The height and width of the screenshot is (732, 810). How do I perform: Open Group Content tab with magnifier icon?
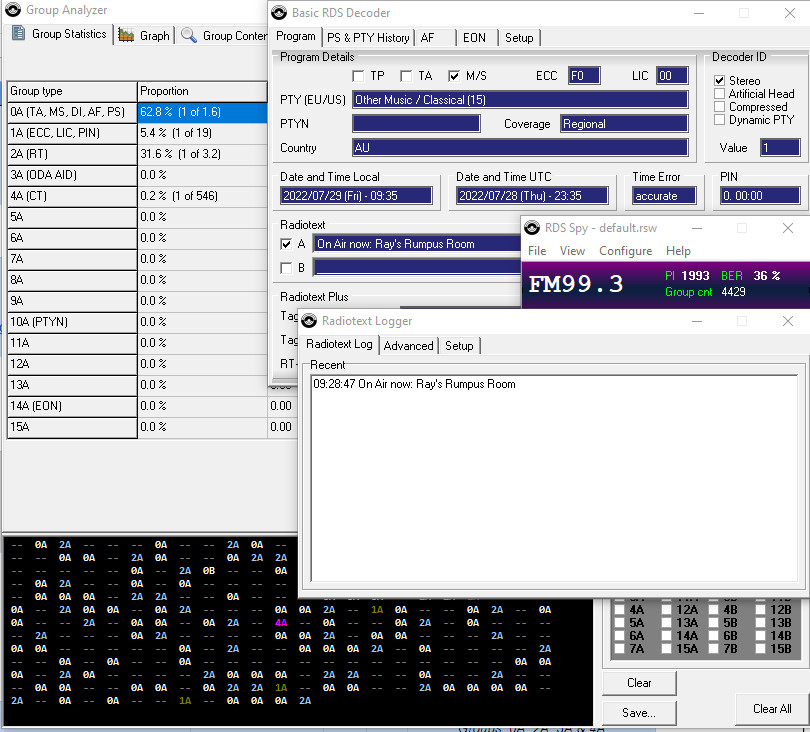click(189, 35)
